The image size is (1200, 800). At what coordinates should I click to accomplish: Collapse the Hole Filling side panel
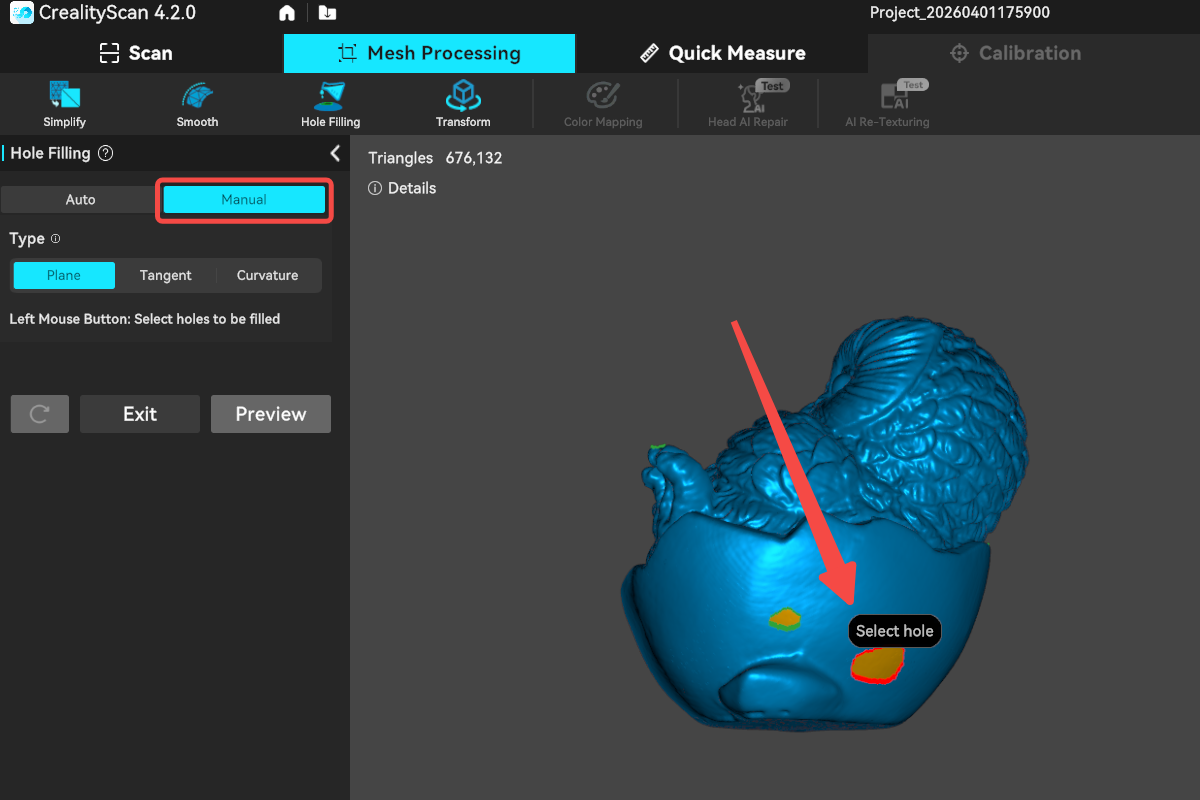[x=335, y=153]
